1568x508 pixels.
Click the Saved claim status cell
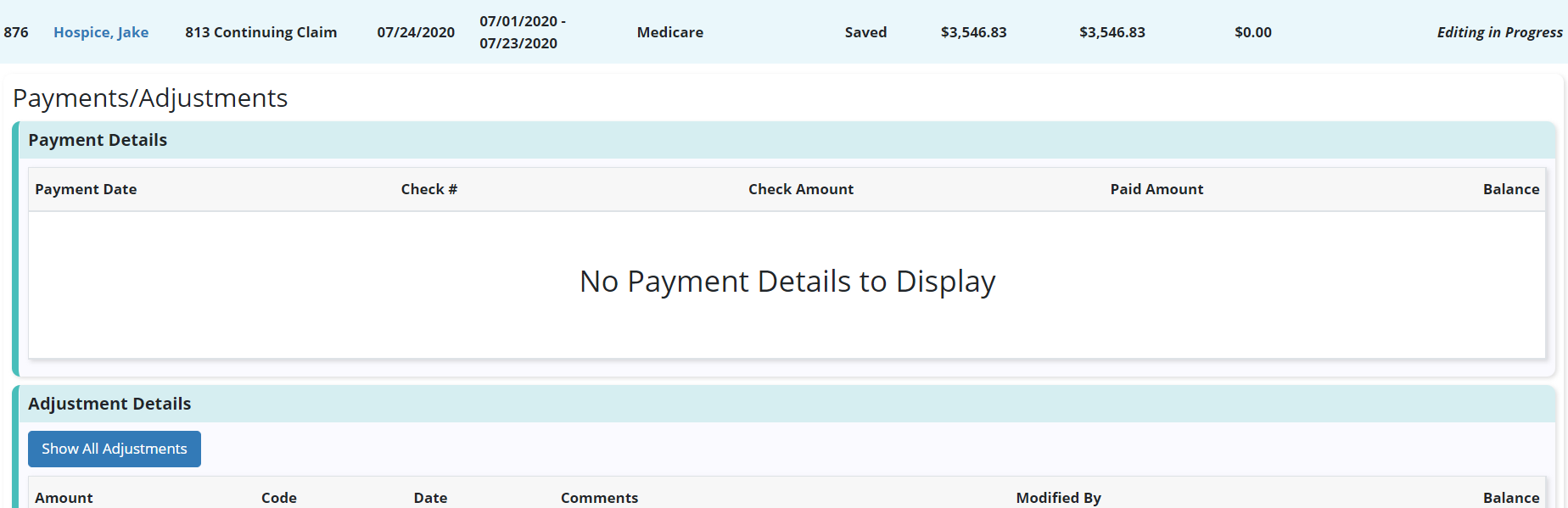[865, 32]
